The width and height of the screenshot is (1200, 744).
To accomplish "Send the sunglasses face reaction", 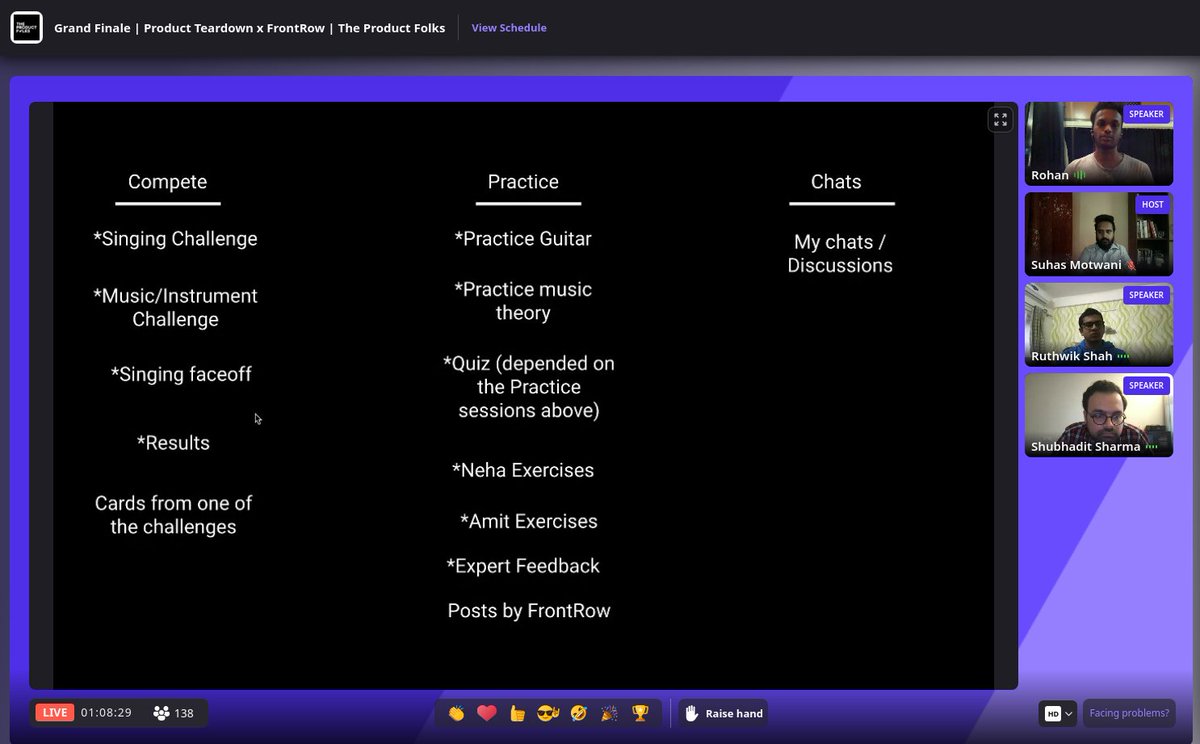I will [x=547, y=713].
